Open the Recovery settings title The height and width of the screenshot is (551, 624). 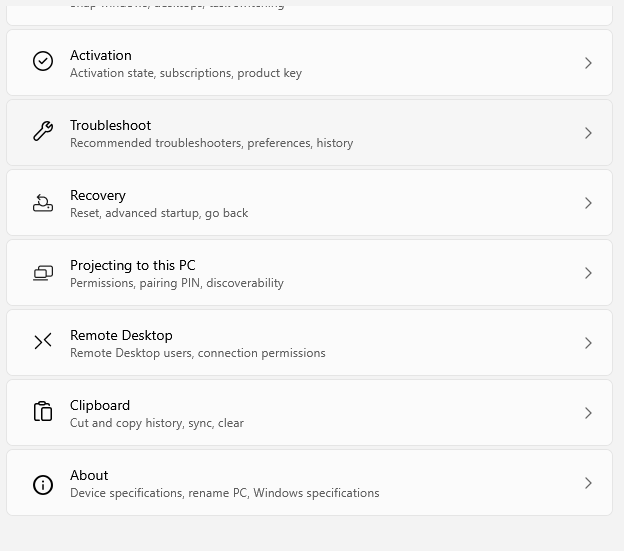point(98,195)
